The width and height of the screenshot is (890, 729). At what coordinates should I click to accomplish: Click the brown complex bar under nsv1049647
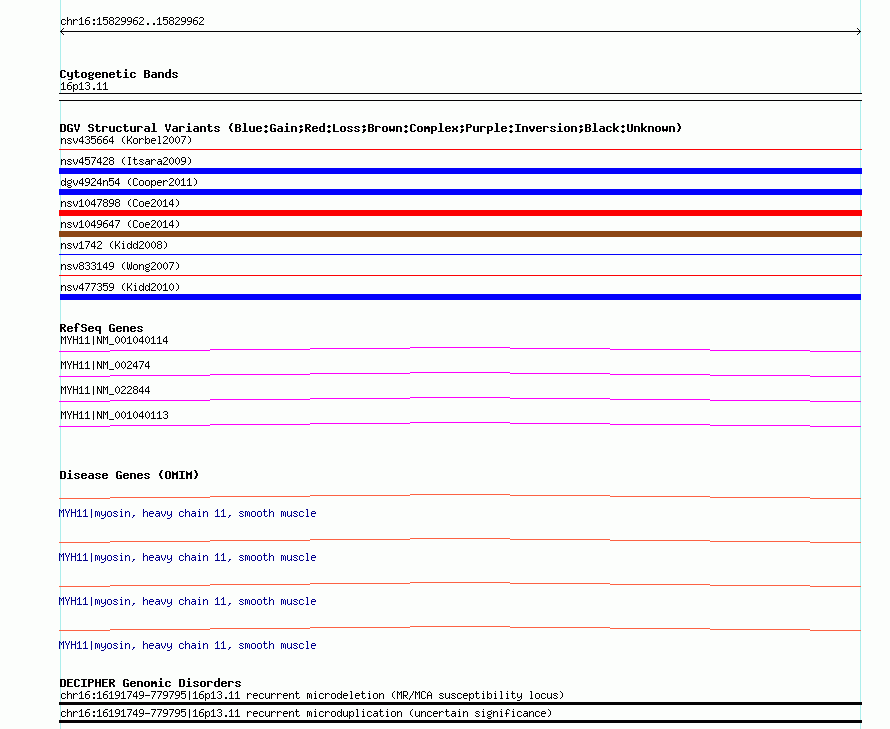pyautogui.click(x=460, y=234)
